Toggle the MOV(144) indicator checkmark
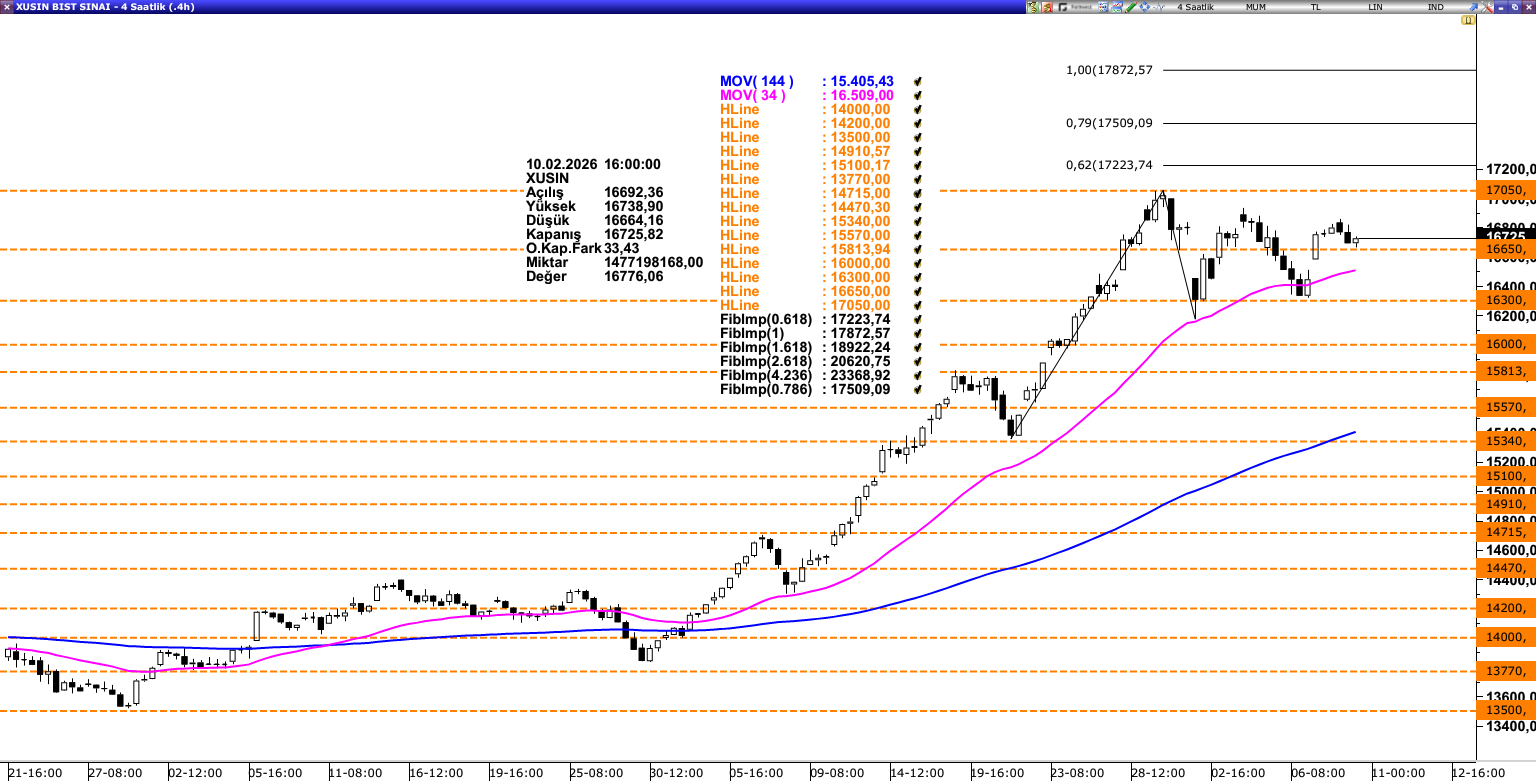 tap(917, 82)
